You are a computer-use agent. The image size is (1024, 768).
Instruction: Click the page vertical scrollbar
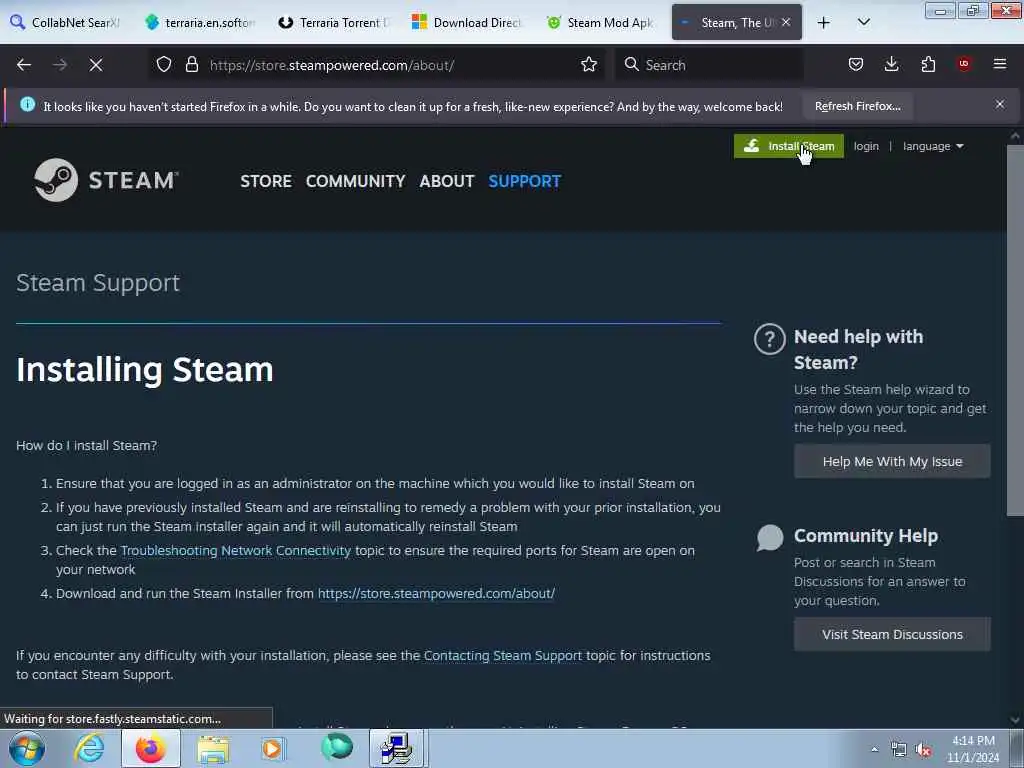click(1014, 330)
